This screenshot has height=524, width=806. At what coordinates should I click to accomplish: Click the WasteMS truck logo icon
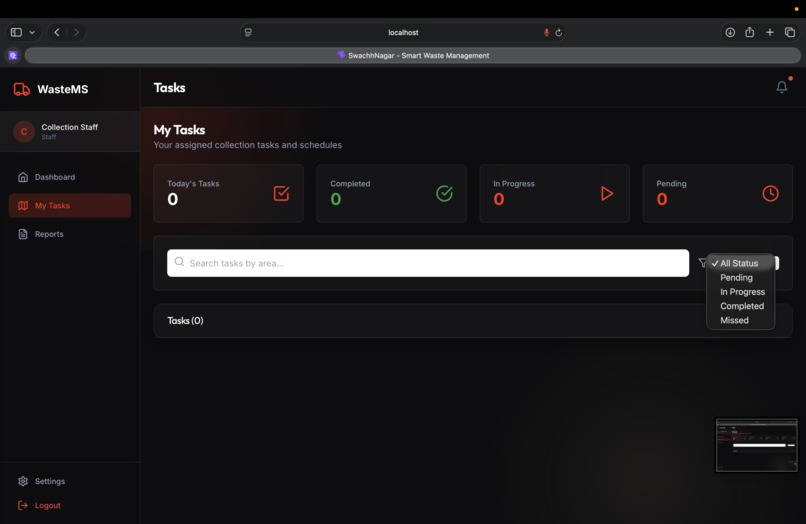click(22, 89)
